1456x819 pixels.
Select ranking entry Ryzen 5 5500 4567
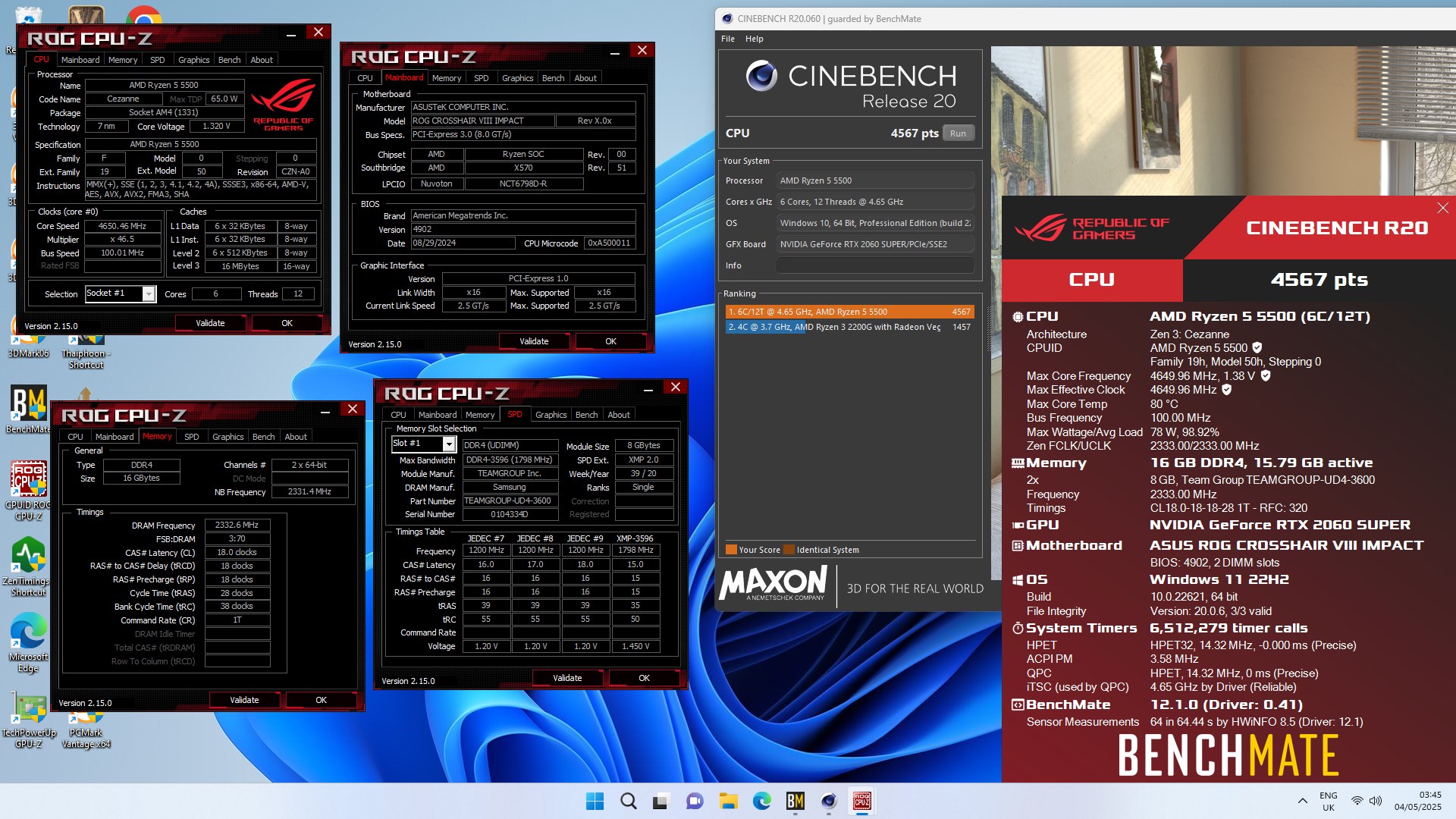click(x=849, y=312)
